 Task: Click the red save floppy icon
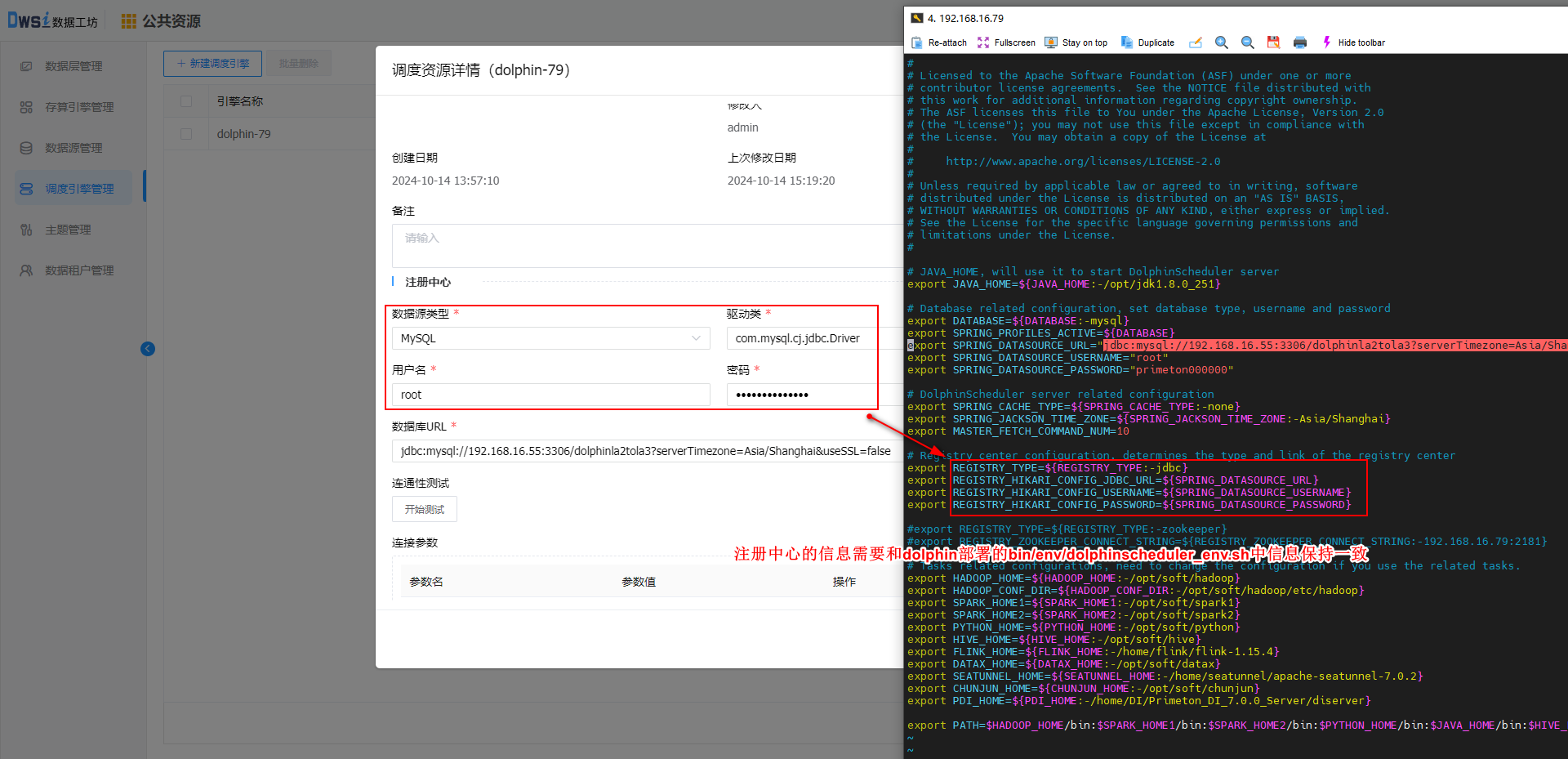click(1273, 42)
